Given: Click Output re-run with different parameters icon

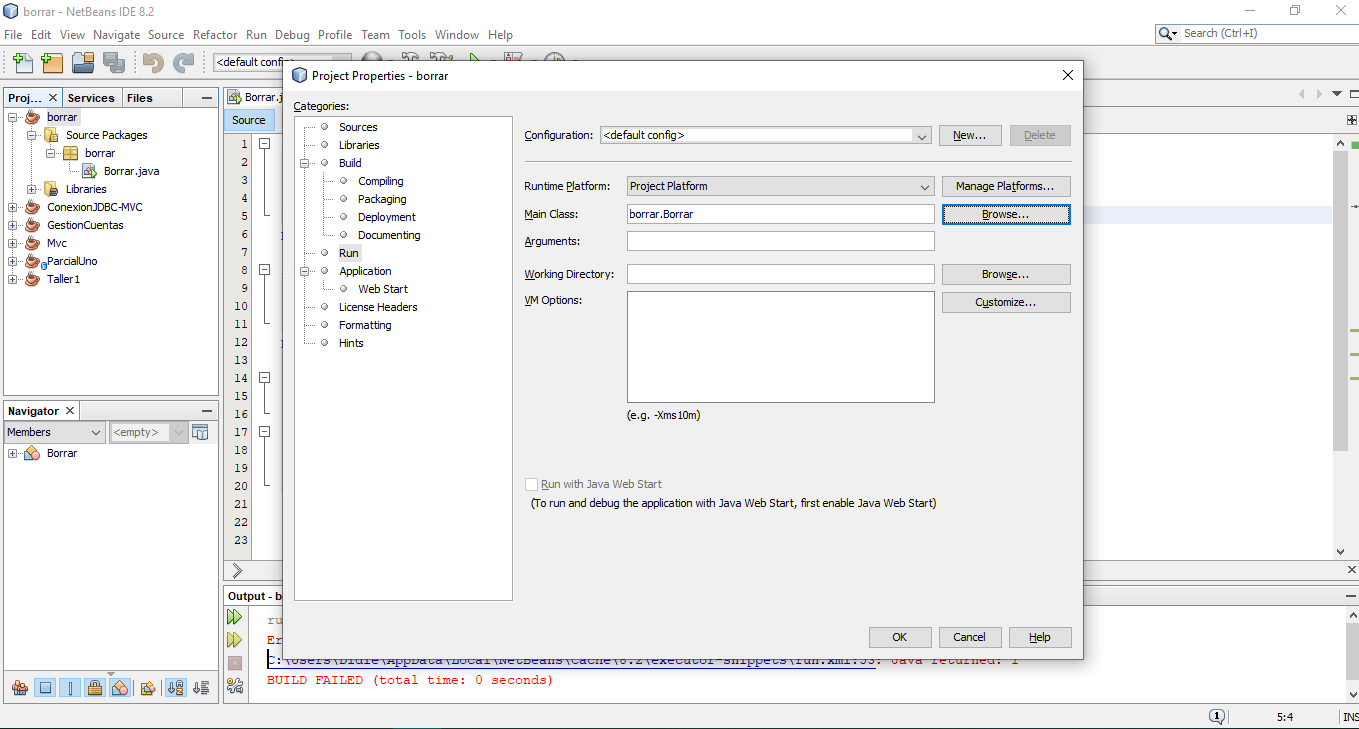Looking at the screenshot, I should pos(235,640).
